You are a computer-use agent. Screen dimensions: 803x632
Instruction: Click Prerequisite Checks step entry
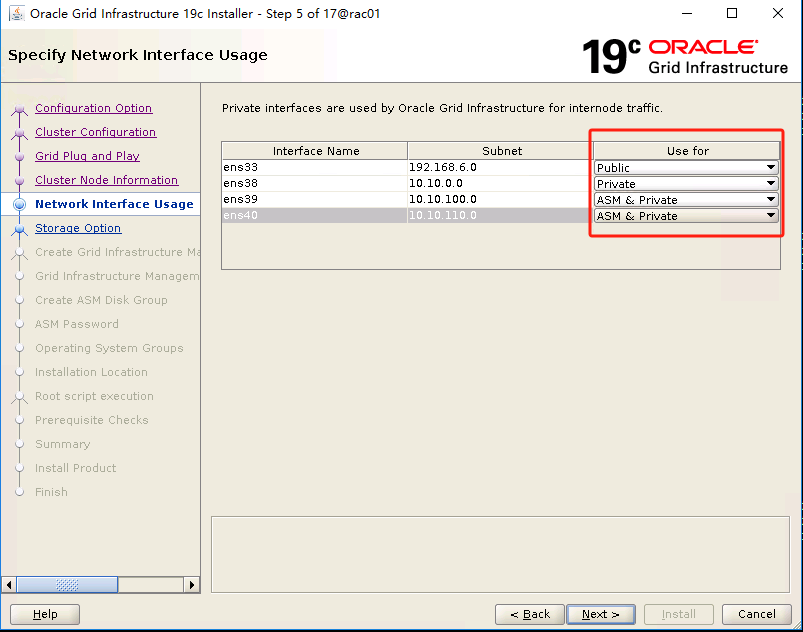coord(92,420)
